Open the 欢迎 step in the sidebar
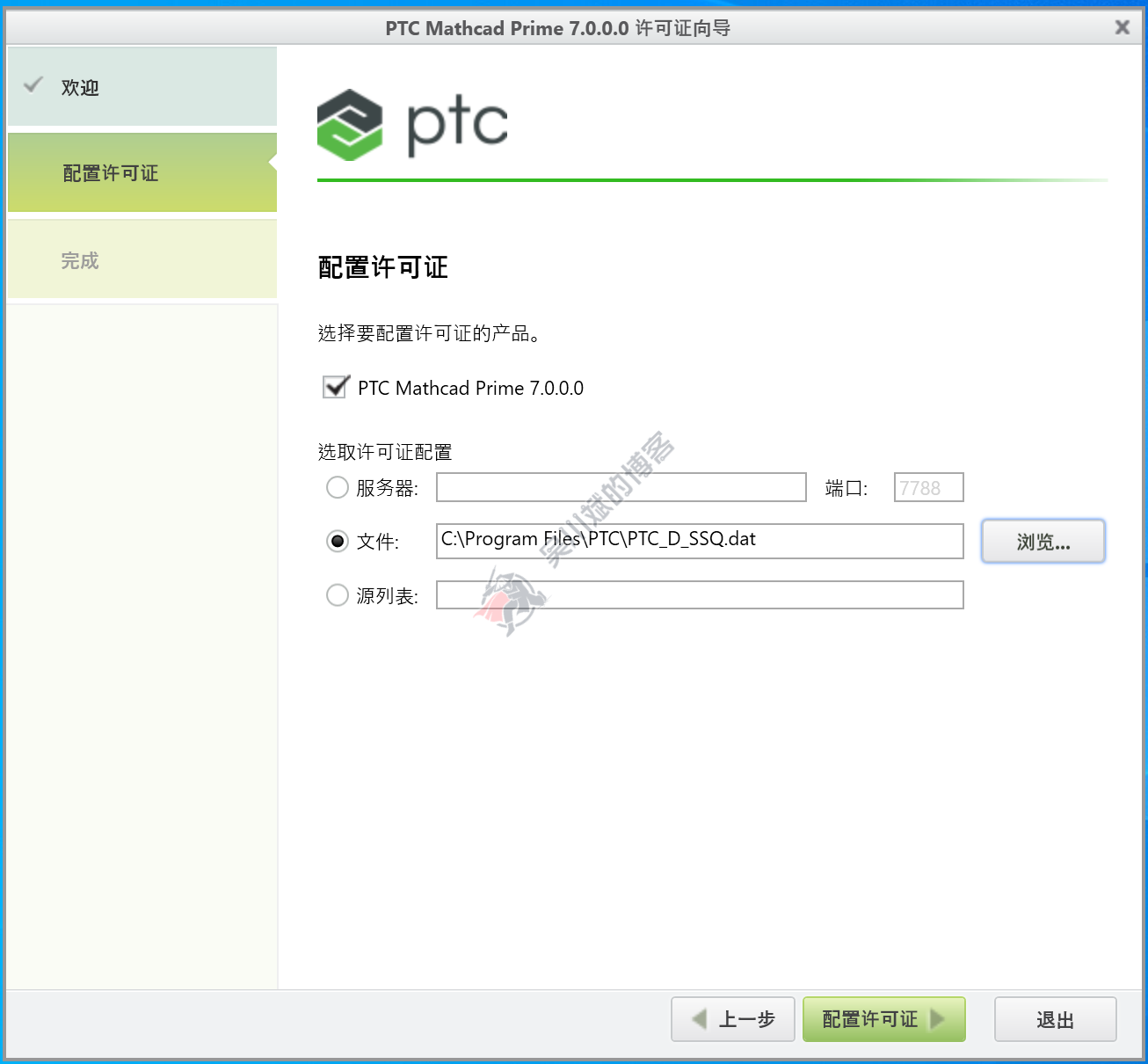The width and height of the screenshot is (1148, 1064). click(x=142, y=86)
